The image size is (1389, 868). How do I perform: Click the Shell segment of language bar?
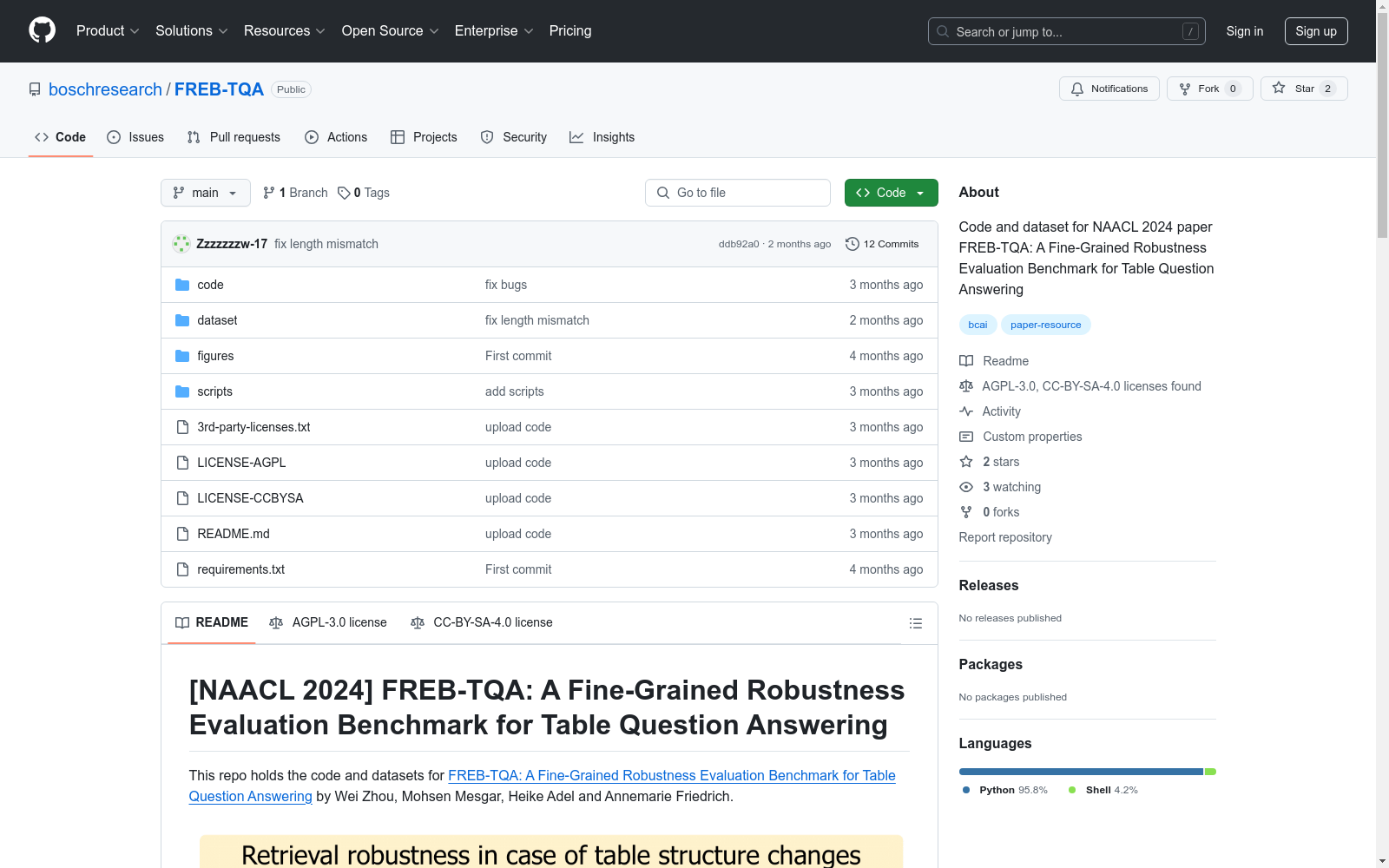(1210, 772)
